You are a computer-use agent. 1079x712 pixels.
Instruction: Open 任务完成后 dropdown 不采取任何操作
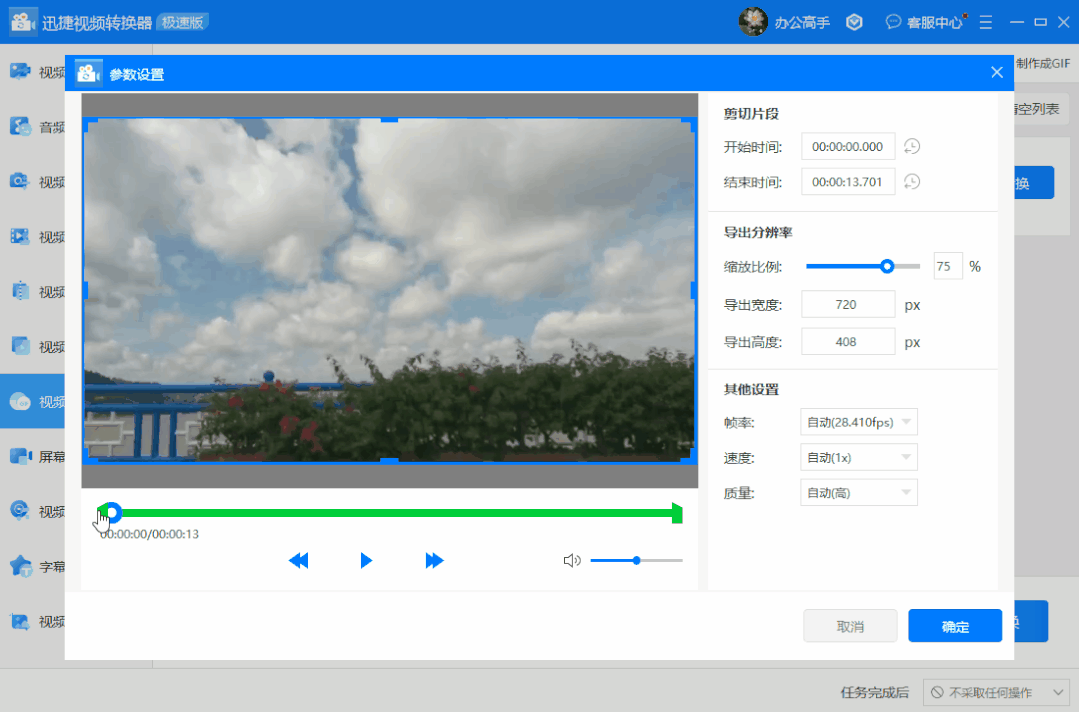click(996, 692)
